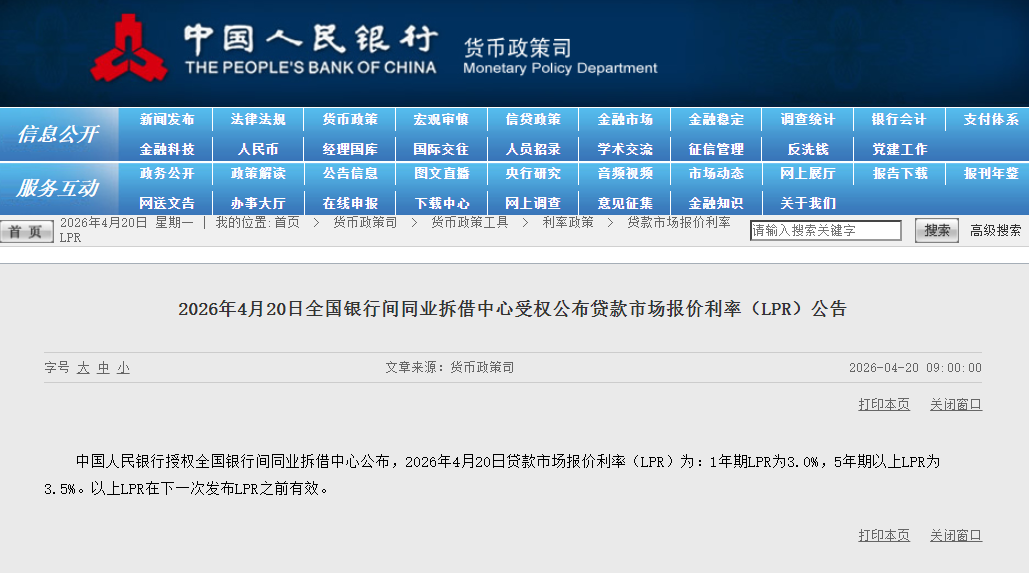1029x573 pixels.
Task: Go to 办事大厅
Action: 258,203
